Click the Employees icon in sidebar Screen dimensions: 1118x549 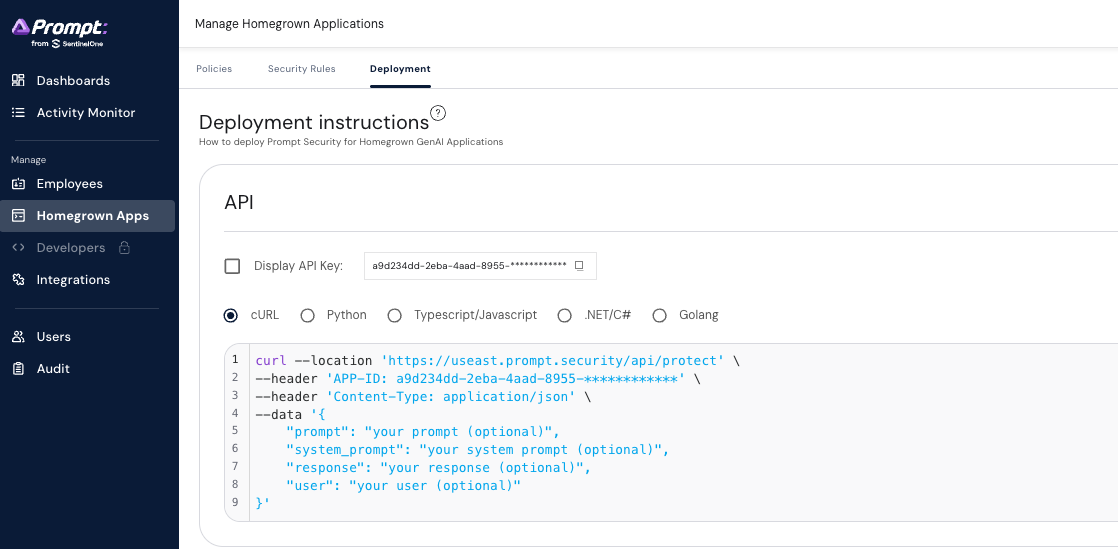tap(18, 184)
